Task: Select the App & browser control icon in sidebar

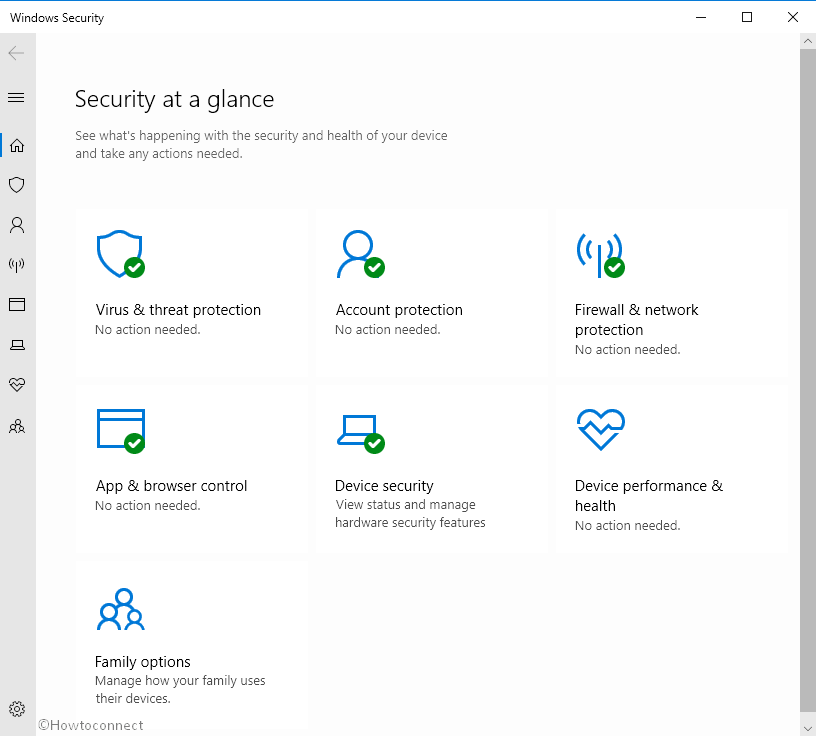Action: click(16, 305)
